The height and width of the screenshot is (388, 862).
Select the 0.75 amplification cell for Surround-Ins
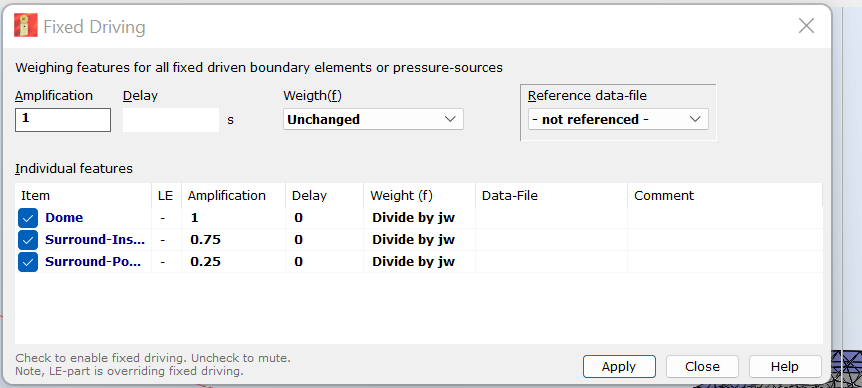(206, 240)
